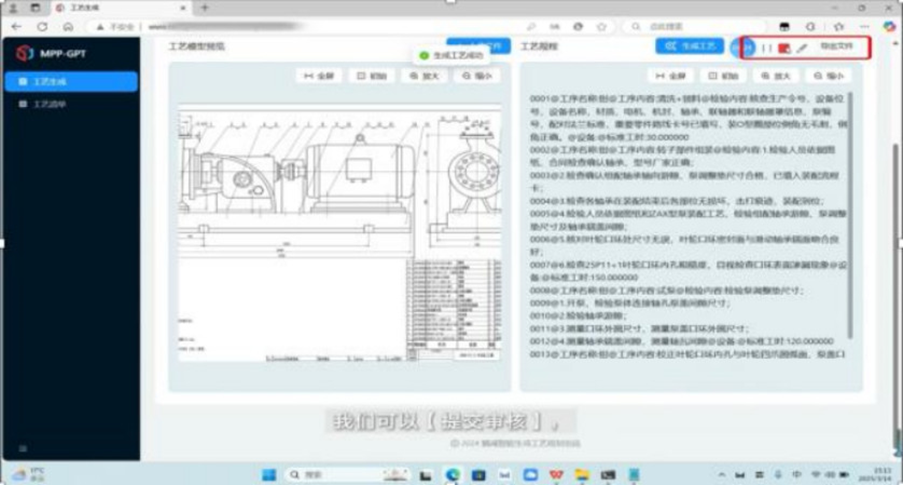The image size is (903, 485).
Task: Open the browser profile icon
Action: (x=14, y=8)
